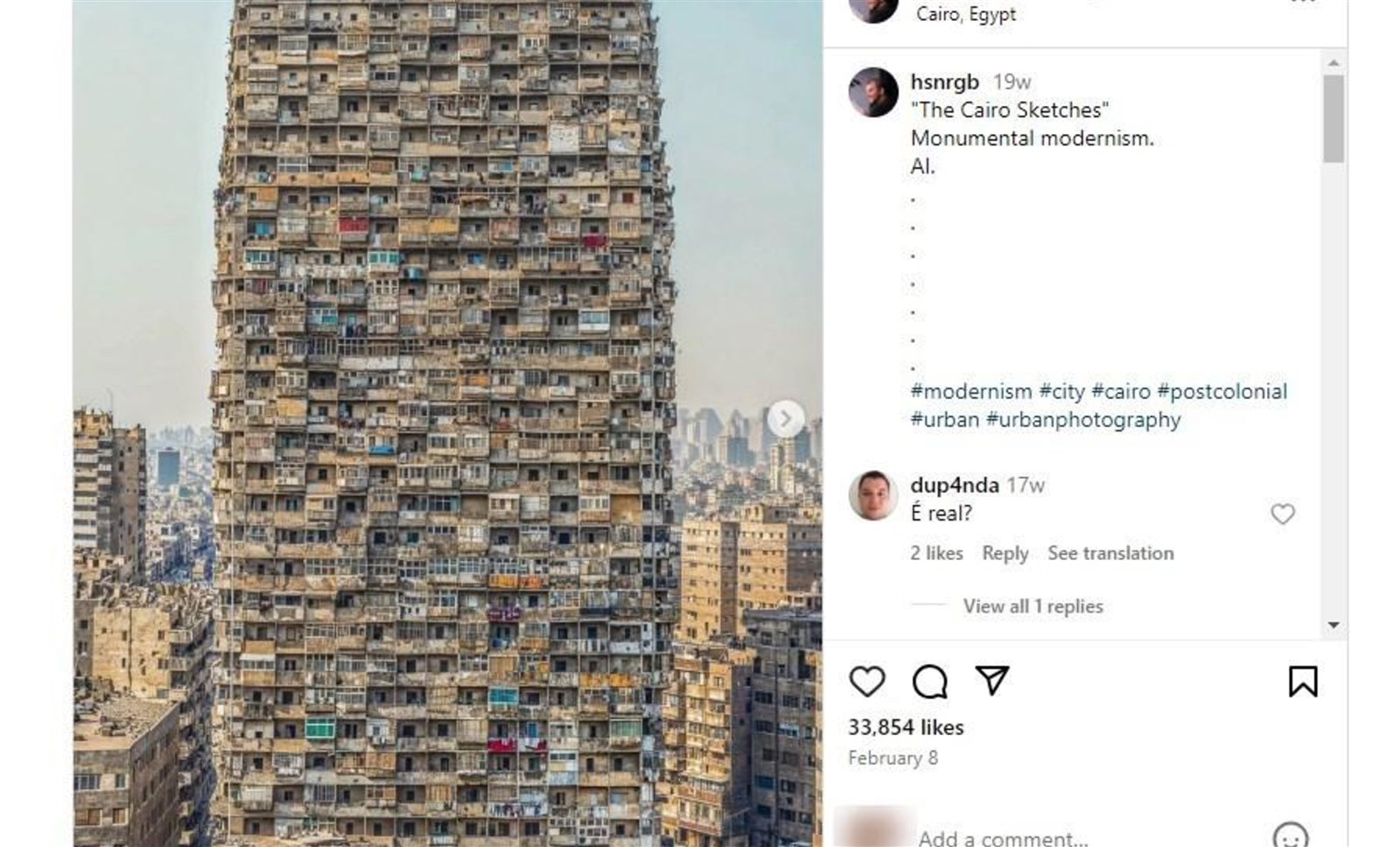Open the #urbanphotography hashtag
The width and height of the screenshot is (1400, 847).
tap(1083, 420)
